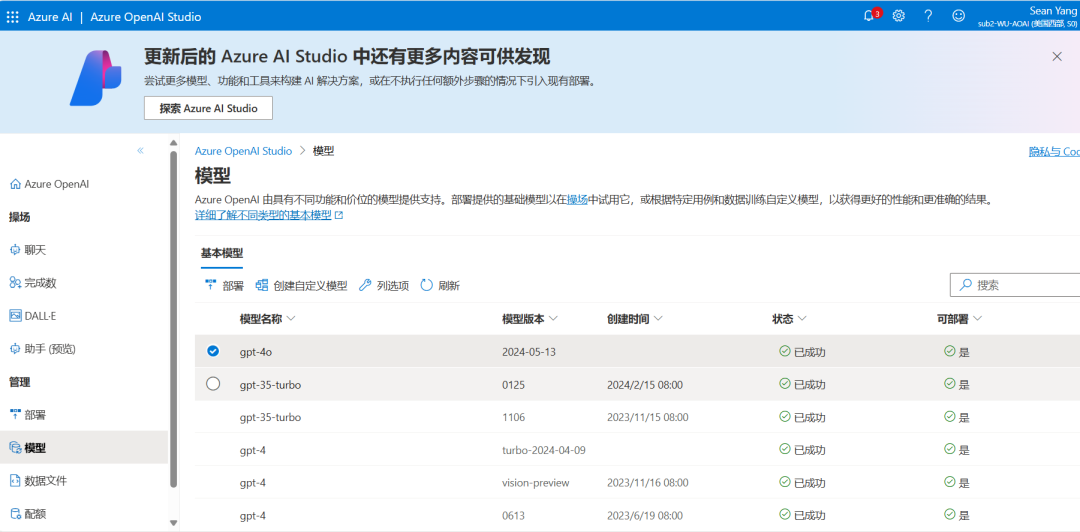
Task: Click gpt-35-turbo in the 0125 row
Action: click(x=270, y=385)
